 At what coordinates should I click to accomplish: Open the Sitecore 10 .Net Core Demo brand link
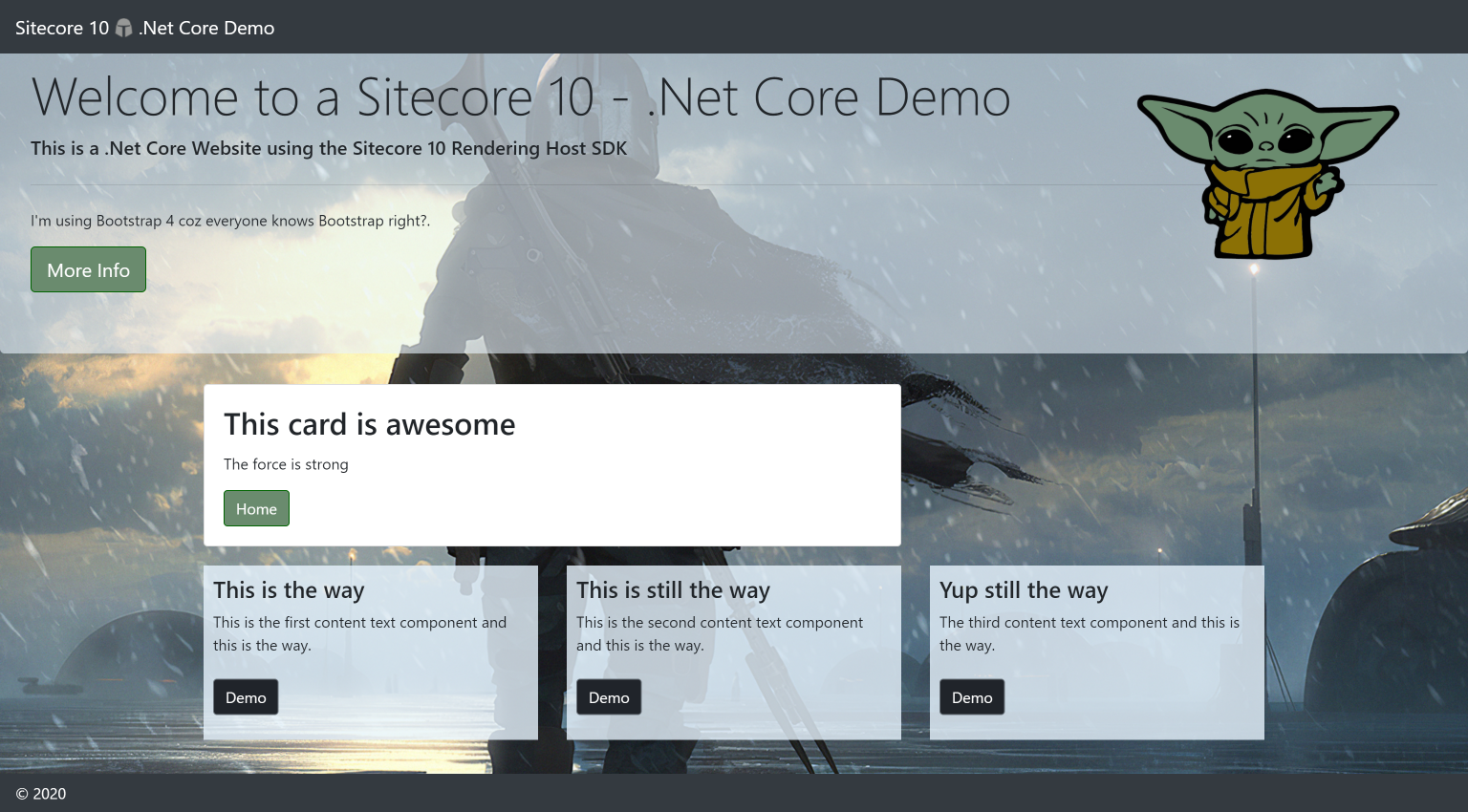[145, 28]
